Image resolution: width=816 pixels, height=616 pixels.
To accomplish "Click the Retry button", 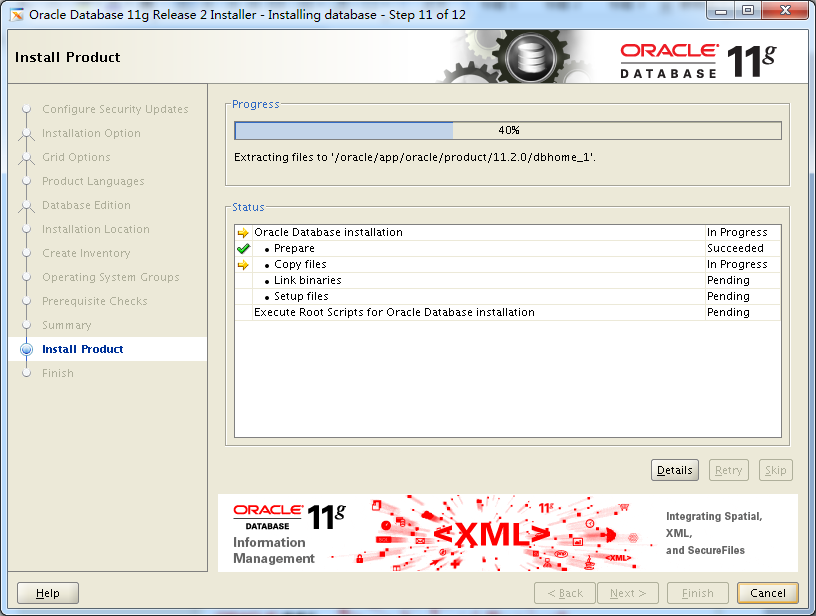I will click(x=729, y=470).
